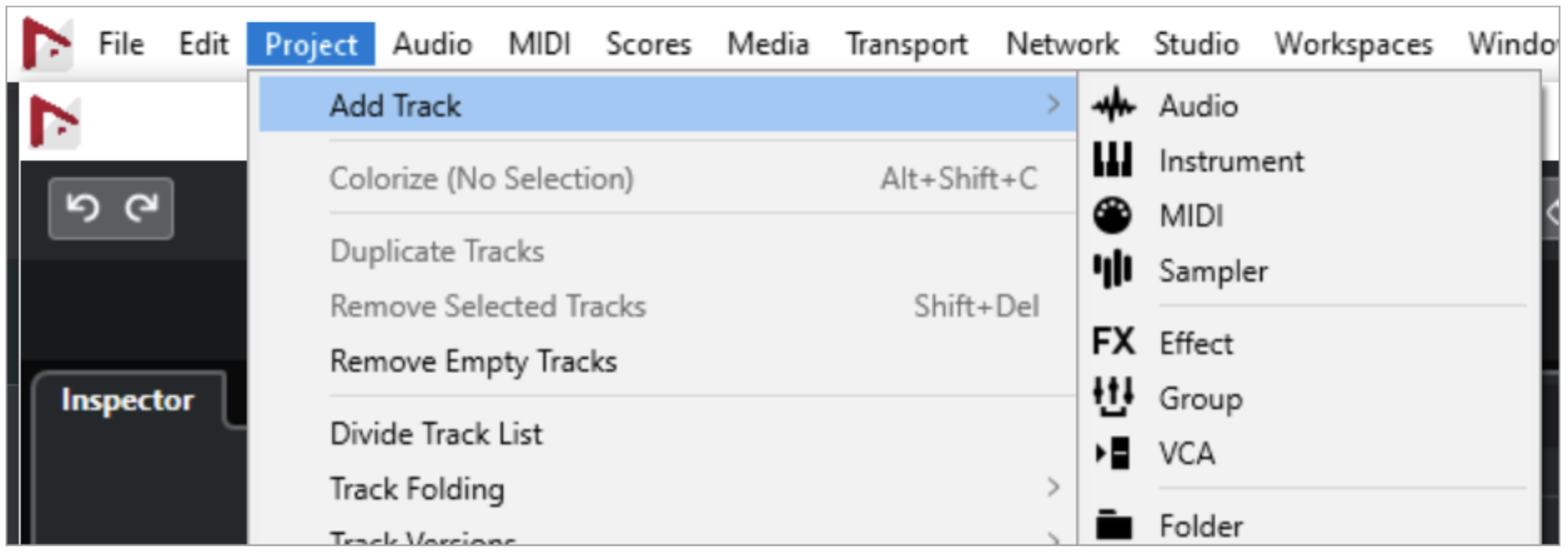Expand the Add Track submenu arrow
Screen dimensions: 1568x552
(x=1054, y=105)
